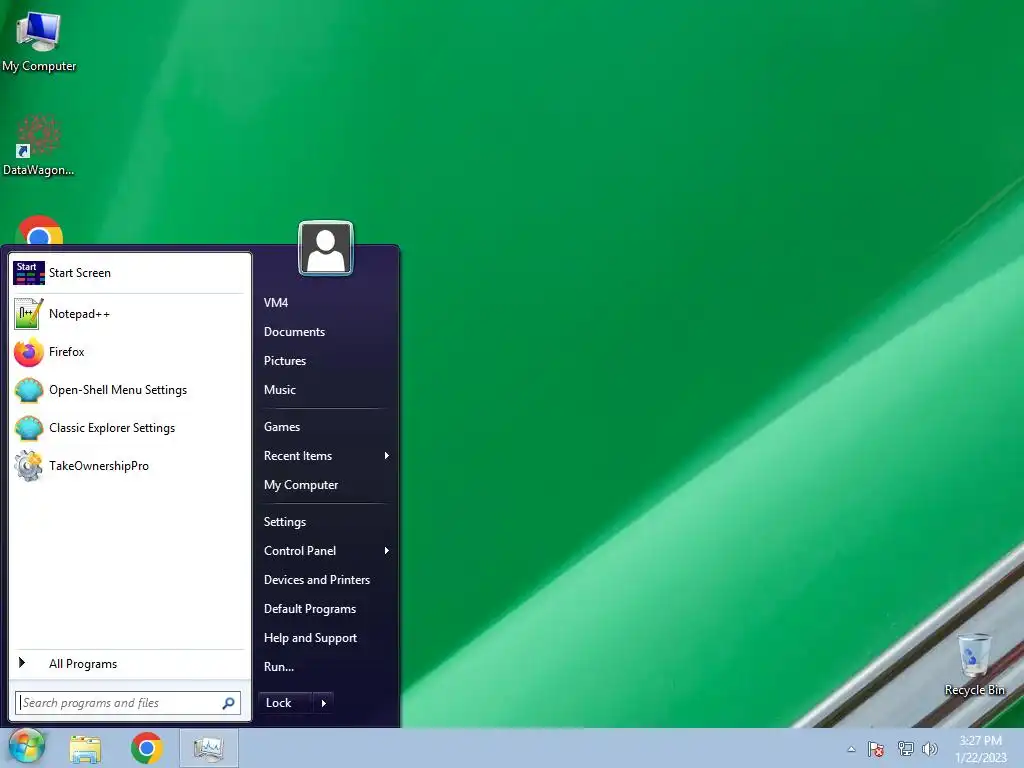This screenshot has height=768, width=1024.
Task: Click the volume speaker tray icon
Action: [x=930, y=748]
